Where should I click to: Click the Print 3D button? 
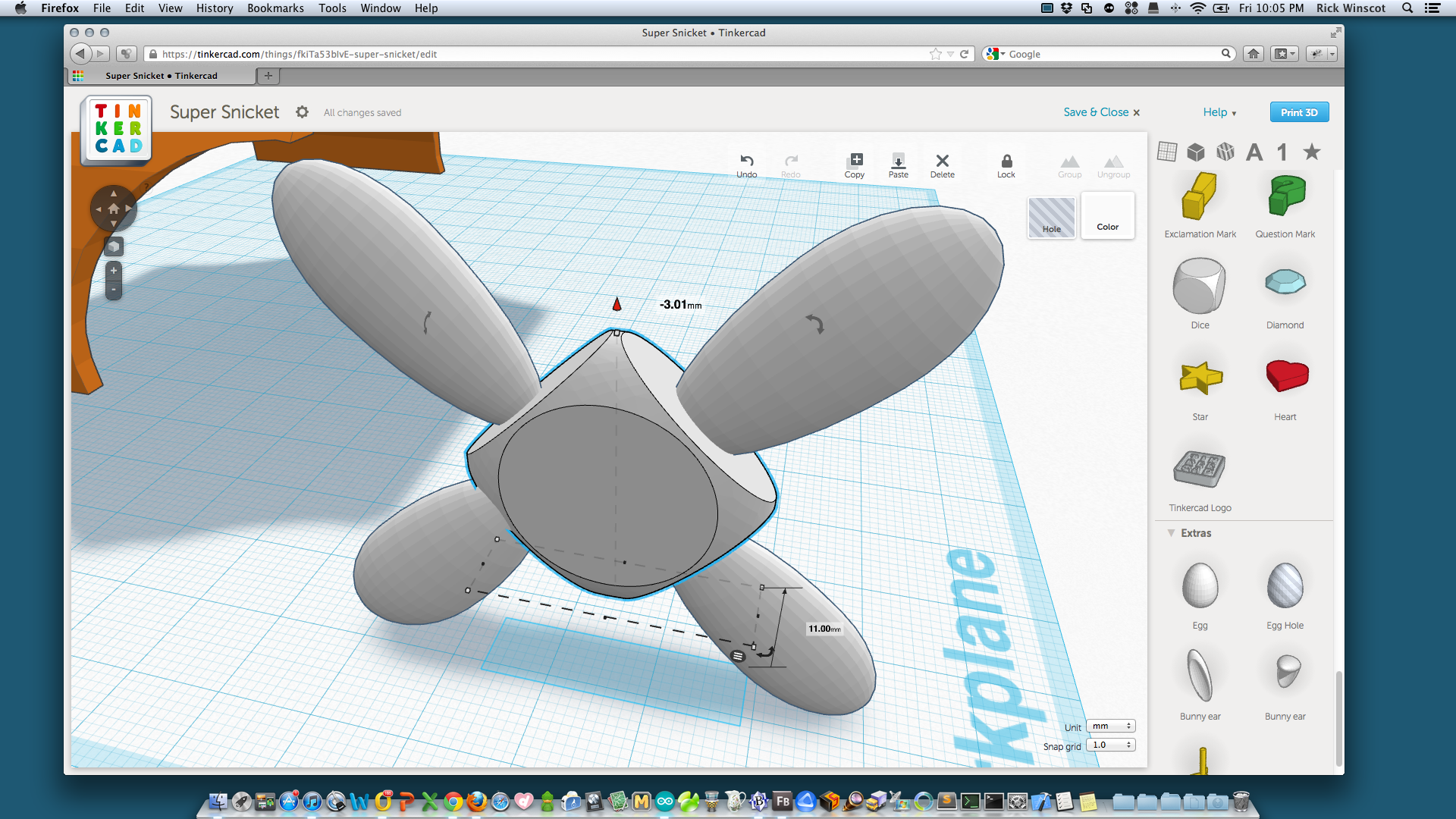1299,112
